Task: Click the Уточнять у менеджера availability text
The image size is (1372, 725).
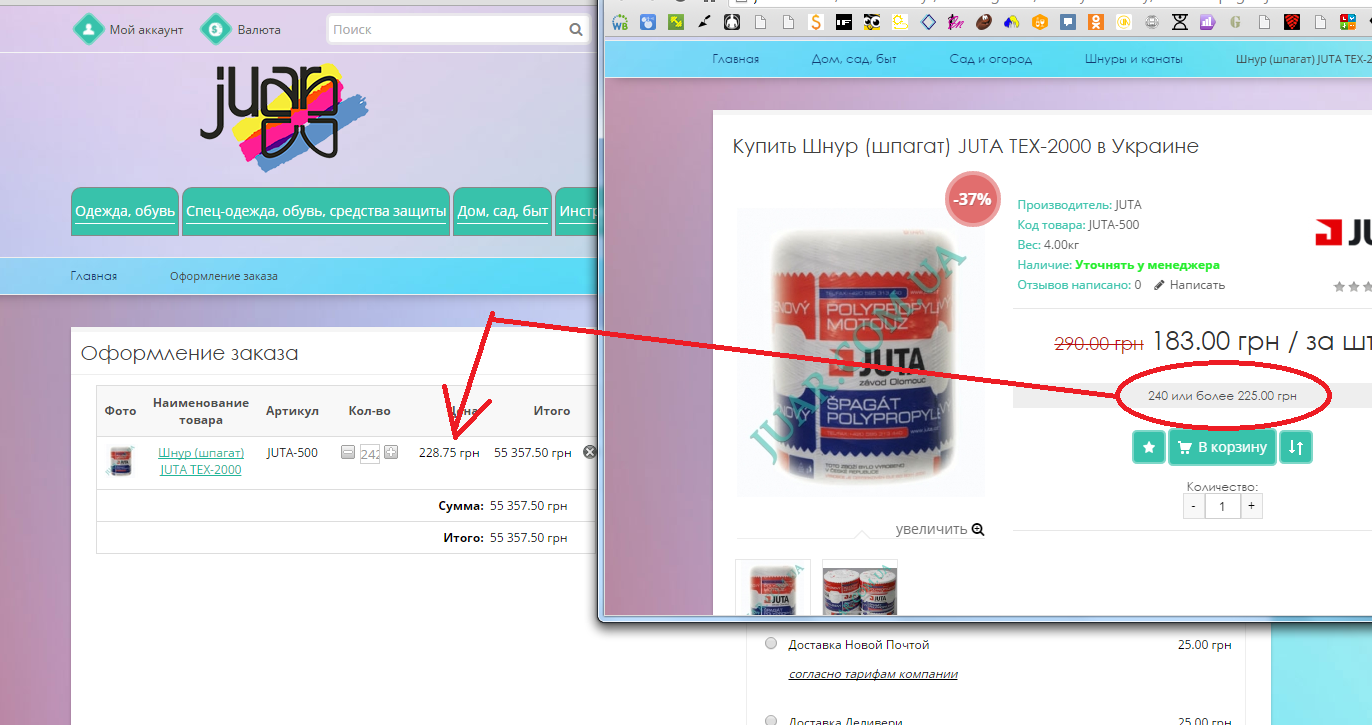Action: [x=1147, y=265]
